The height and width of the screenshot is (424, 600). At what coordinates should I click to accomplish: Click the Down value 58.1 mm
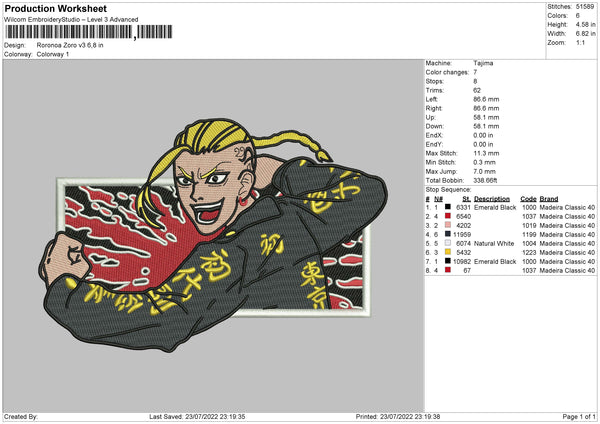coord(486,126)
